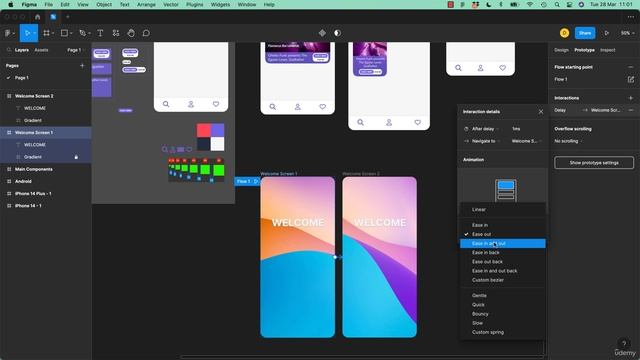The image size is (640, 360).
Task: Select the Text tool
Action: point(100,33)
